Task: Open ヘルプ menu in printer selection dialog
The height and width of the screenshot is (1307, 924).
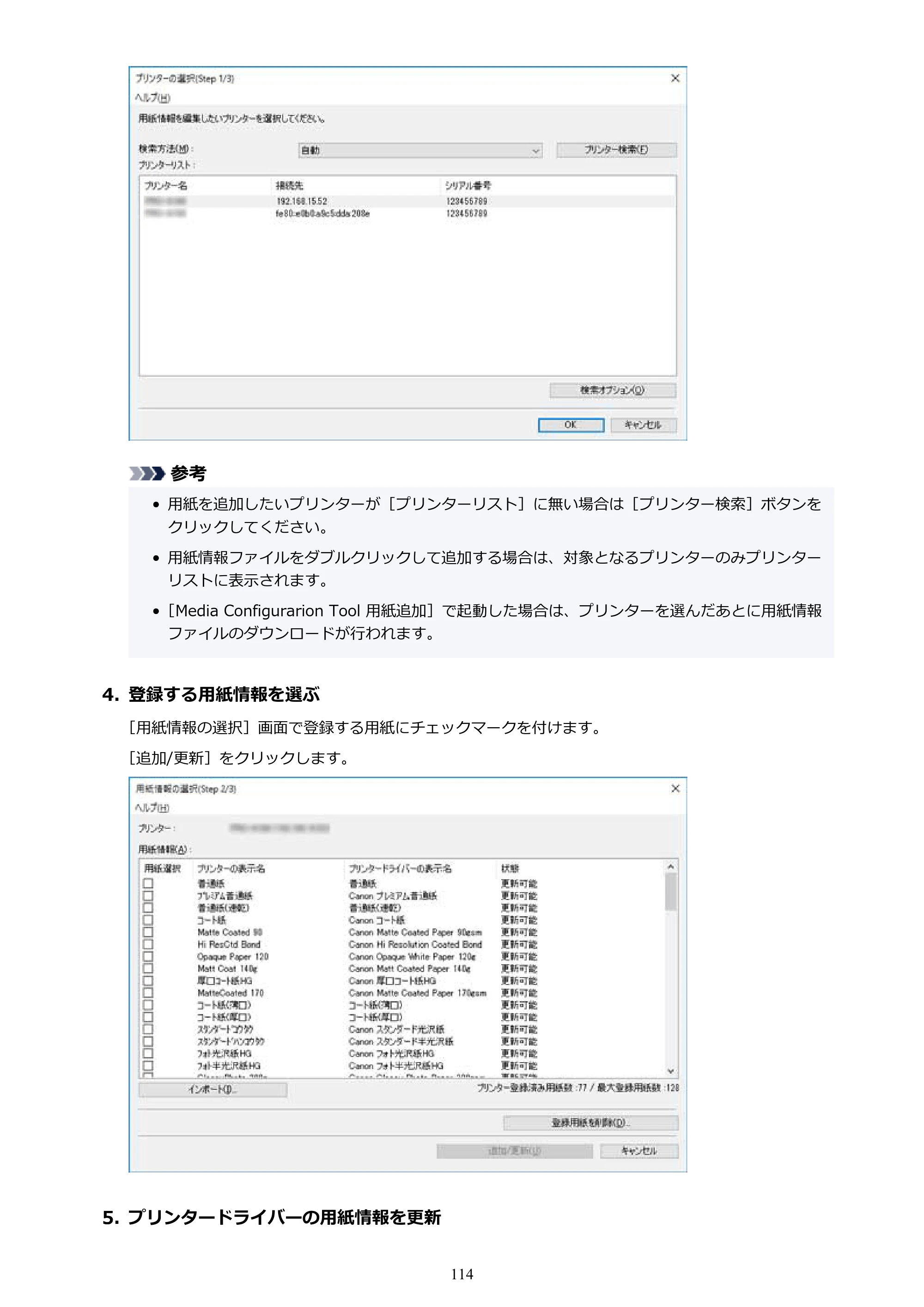Action: (152, 97)
